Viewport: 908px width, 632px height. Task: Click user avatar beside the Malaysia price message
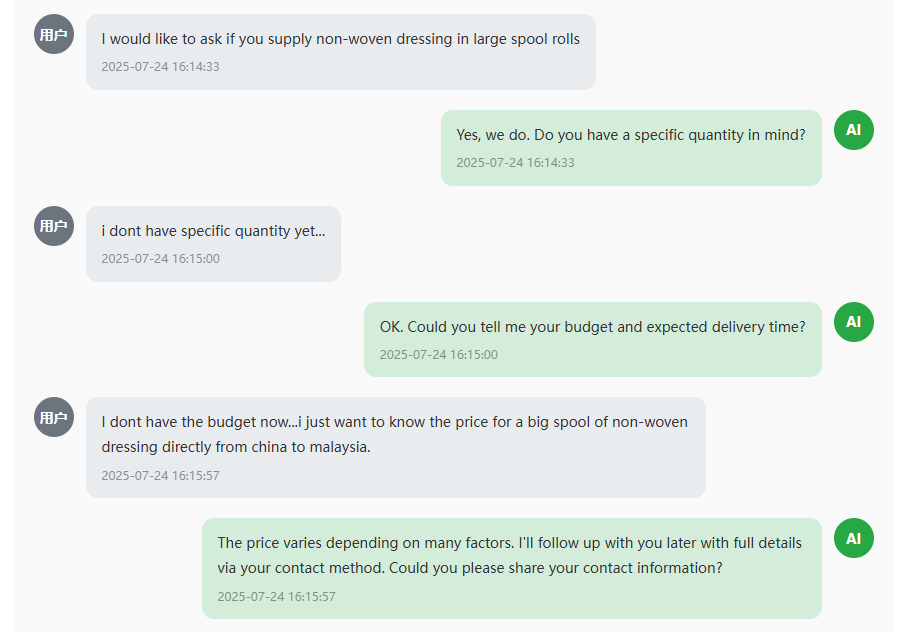tap(54, 417)
